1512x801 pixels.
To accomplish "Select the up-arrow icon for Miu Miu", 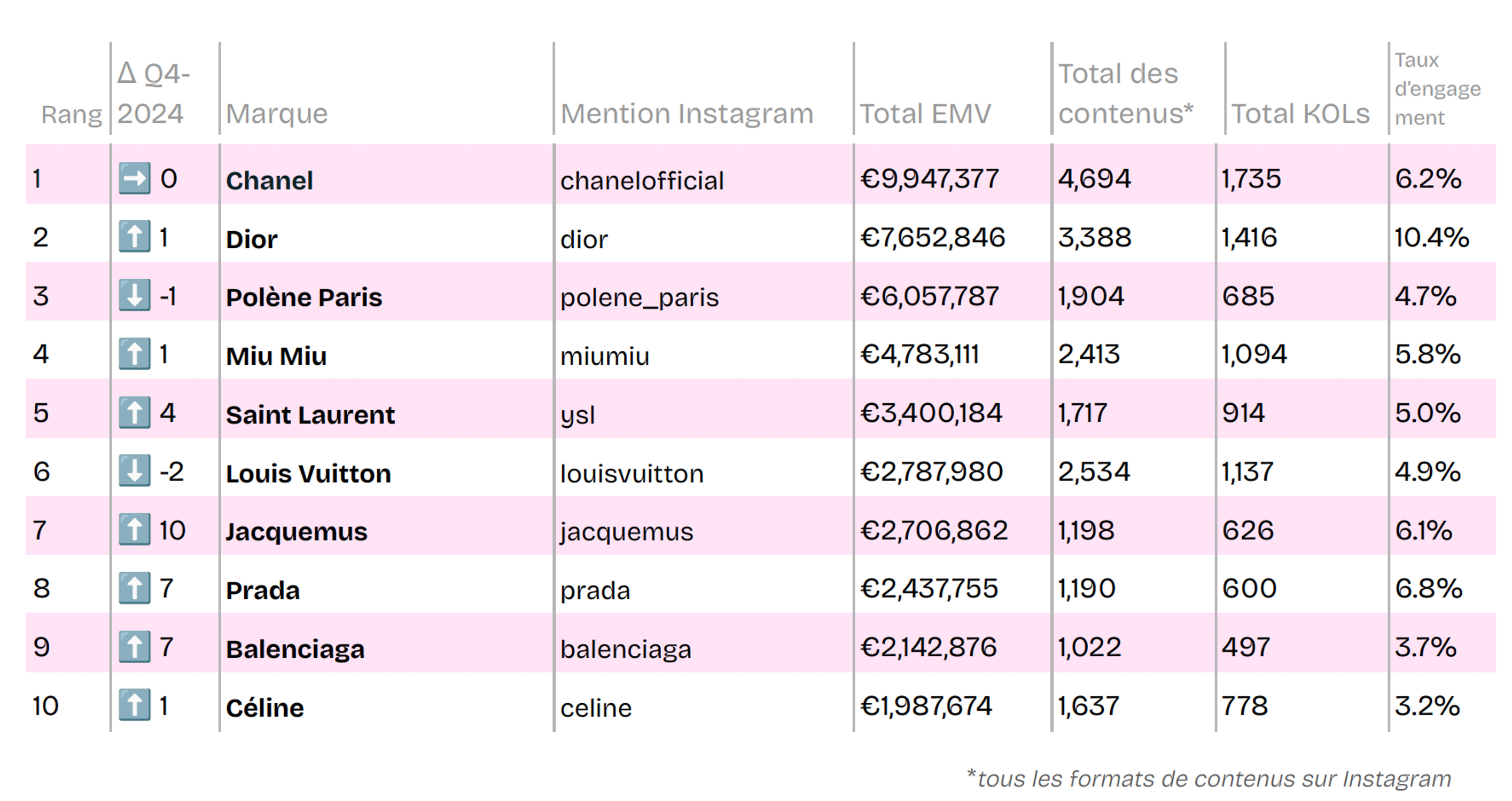I will 136,355.
